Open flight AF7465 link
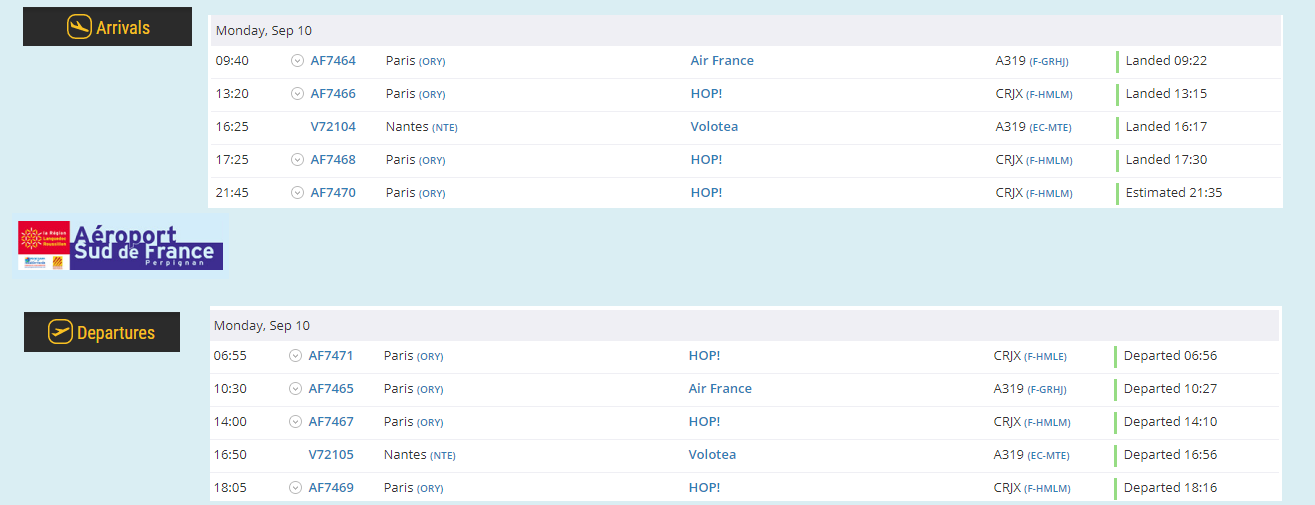 pyautogui.click(x=331, y=389)
